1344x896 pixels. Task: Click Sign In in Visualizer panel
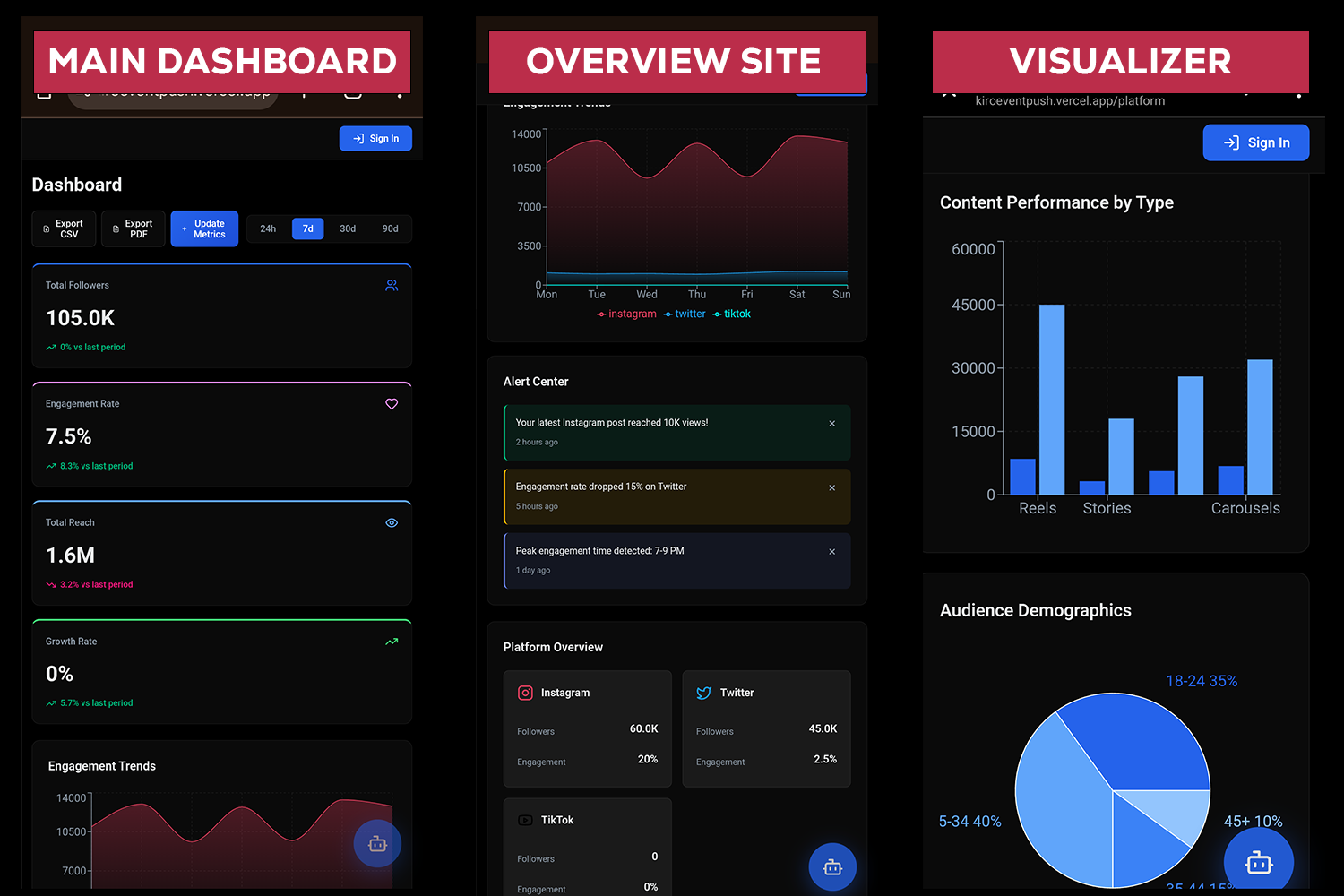[1255, 142]
